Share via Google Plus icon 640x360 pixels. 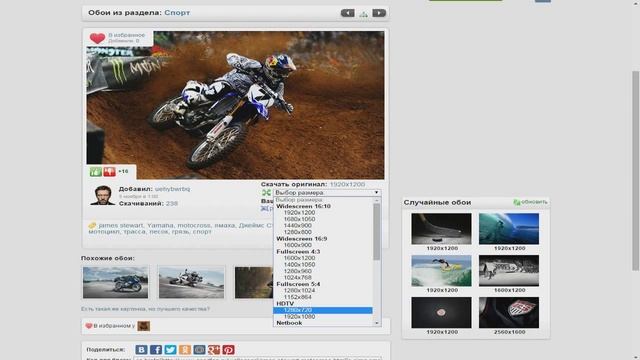(214, 350)
